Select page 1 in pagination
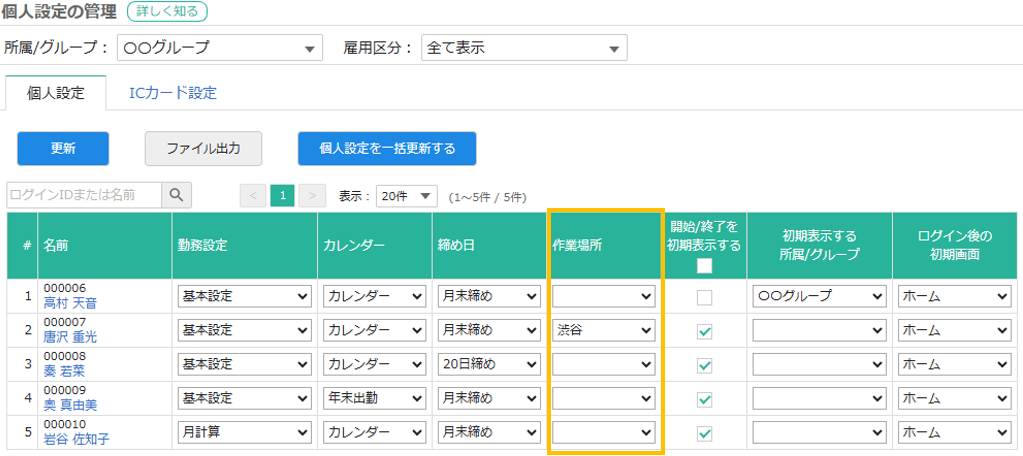 282,195
